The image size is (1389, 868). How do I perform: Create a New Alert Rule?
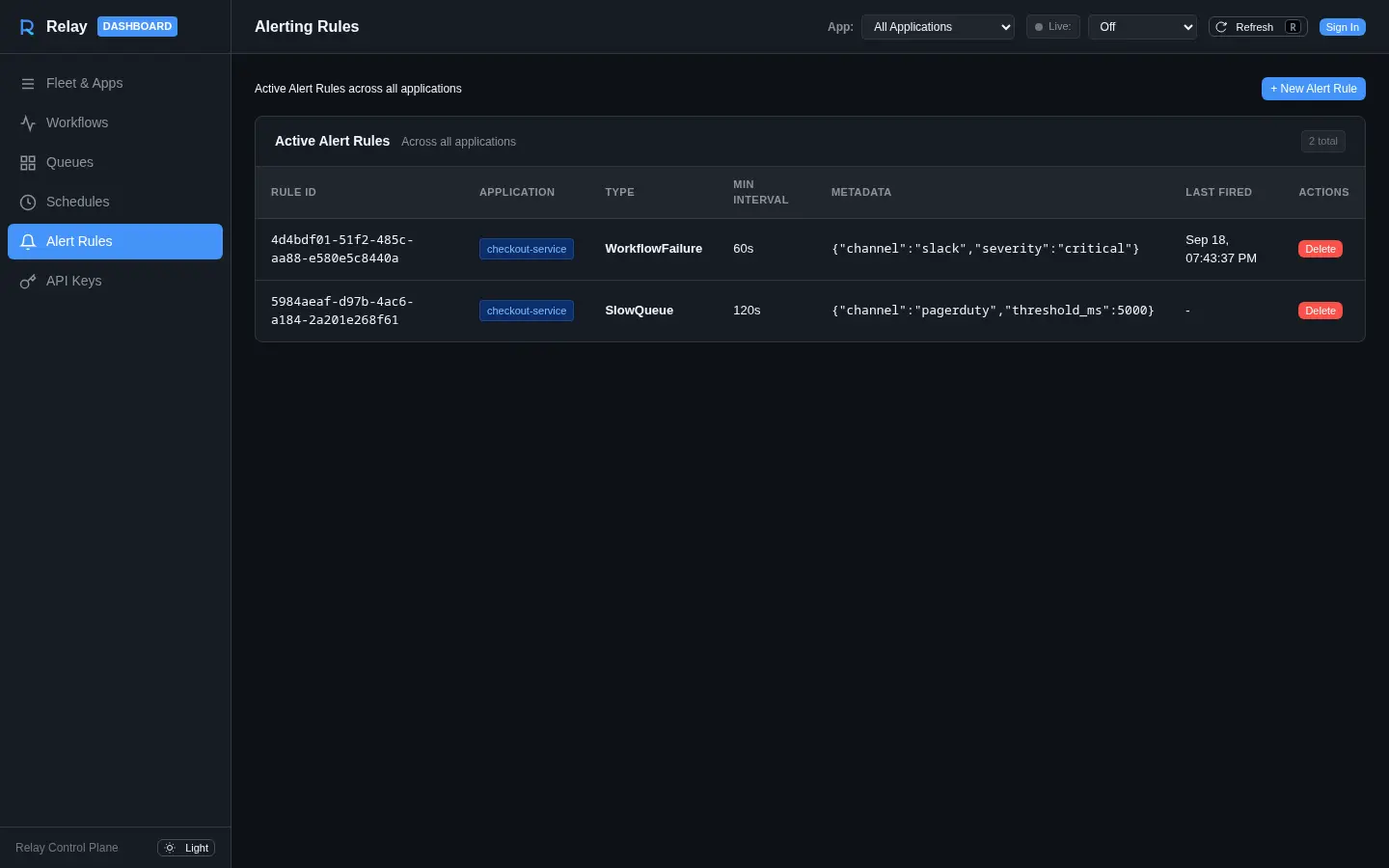1313,89
